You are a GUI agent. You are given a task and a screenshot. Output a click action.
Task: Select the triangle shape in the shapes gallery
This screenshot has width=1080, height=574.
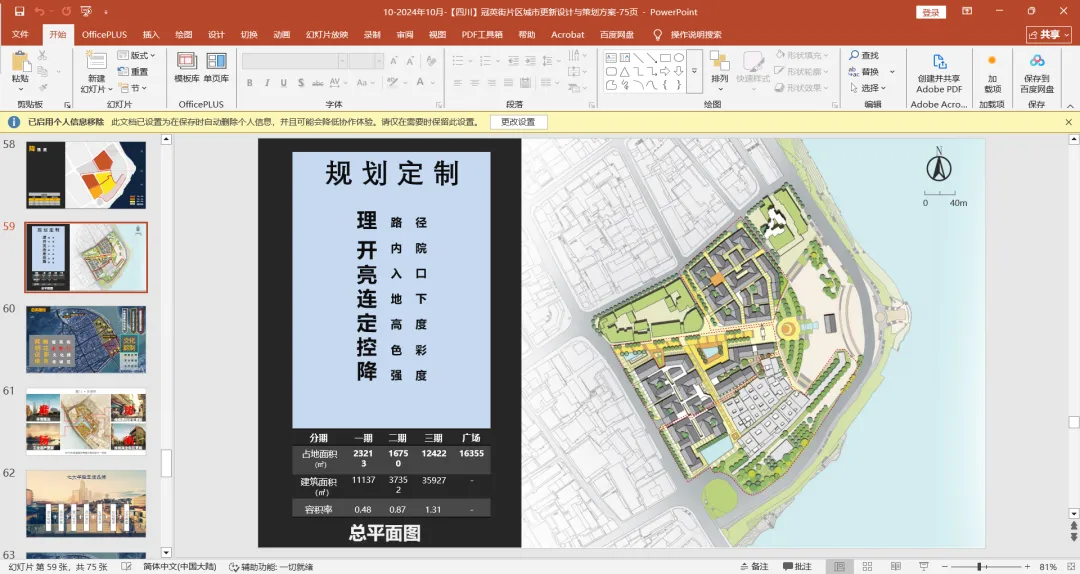pyautogui.click(x=625, y=72)
